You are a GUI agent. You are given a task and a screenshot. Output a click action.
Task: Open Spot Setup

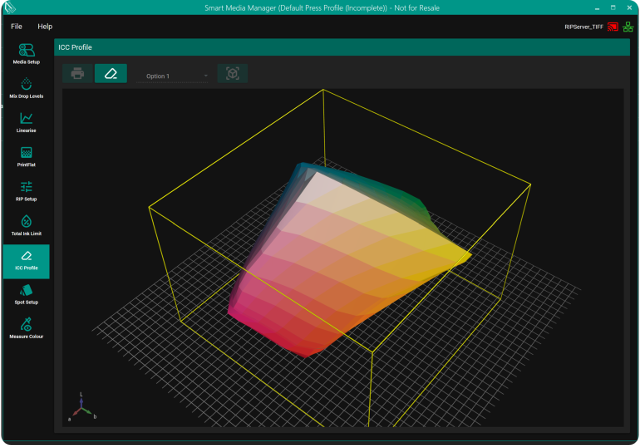[26, 294]
